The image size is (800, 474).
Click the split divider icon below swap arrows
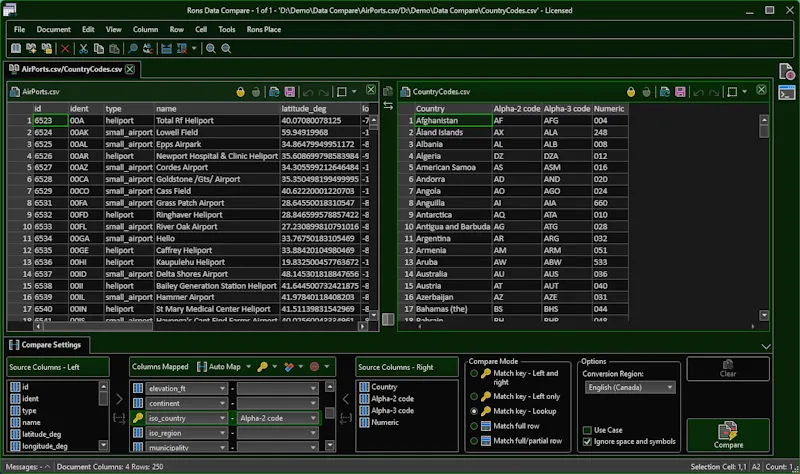[388, 319]
